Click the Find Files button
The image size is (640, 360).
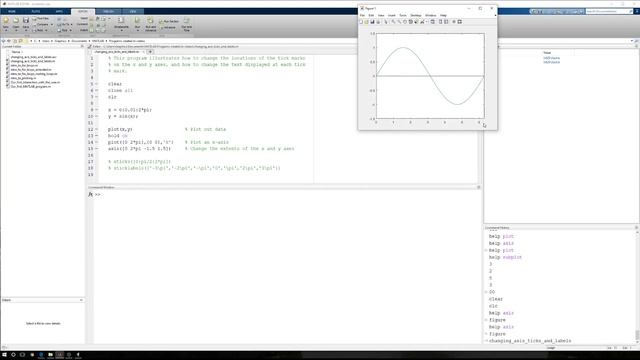tap(40, 18)
